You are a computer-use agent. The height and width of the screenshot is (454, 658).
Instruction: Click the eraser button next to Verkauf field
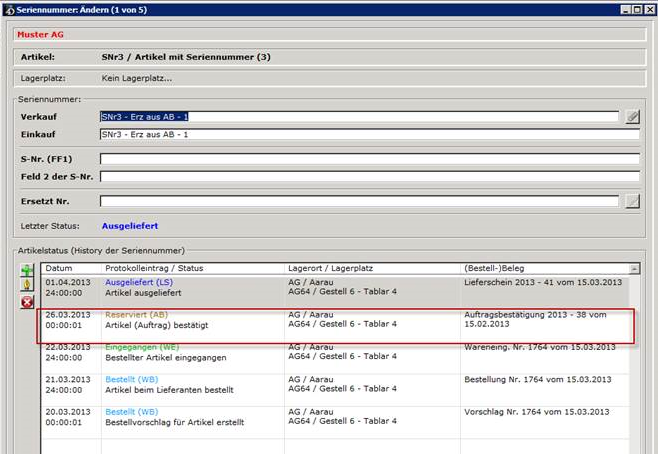632,117
